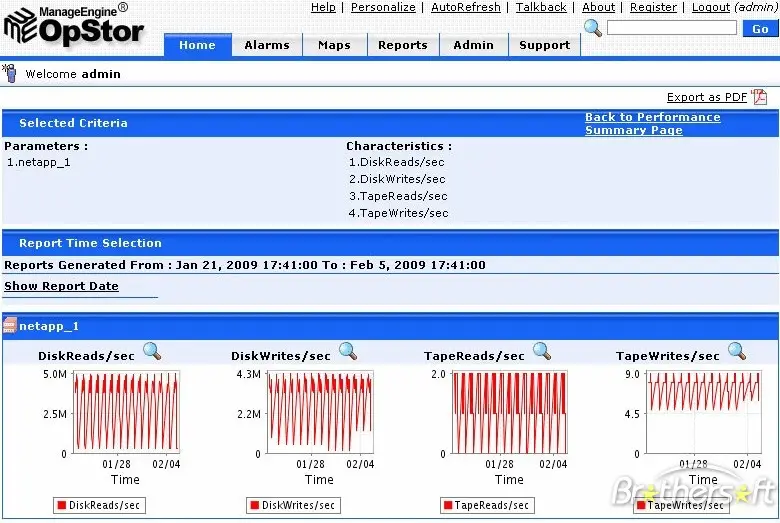Click the '1.DiskReads/sec' characteristic entry

tap(396, 162)
